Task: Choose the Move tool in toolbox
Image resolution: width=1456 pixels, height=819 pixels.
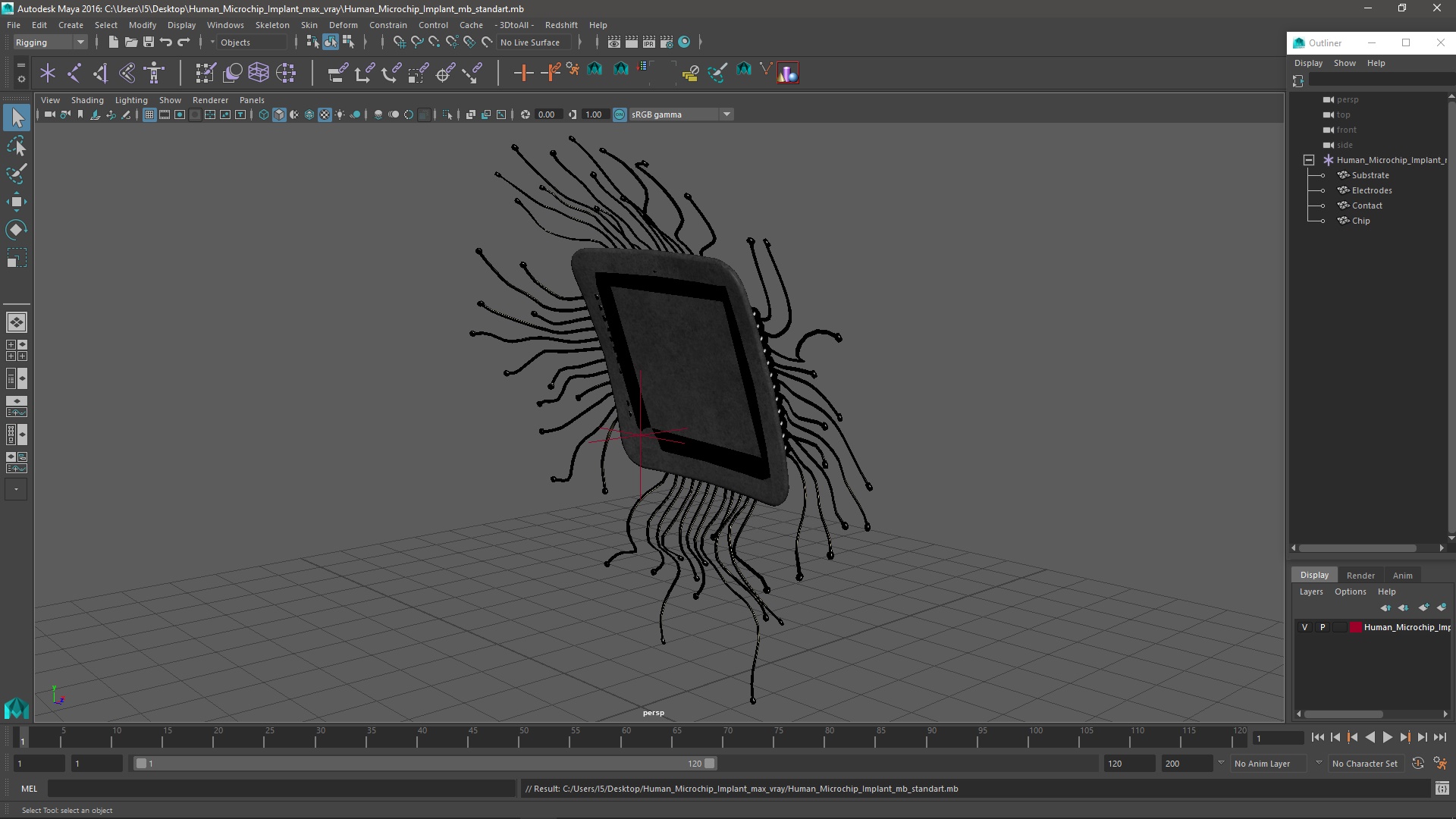Action: [17, 202]
